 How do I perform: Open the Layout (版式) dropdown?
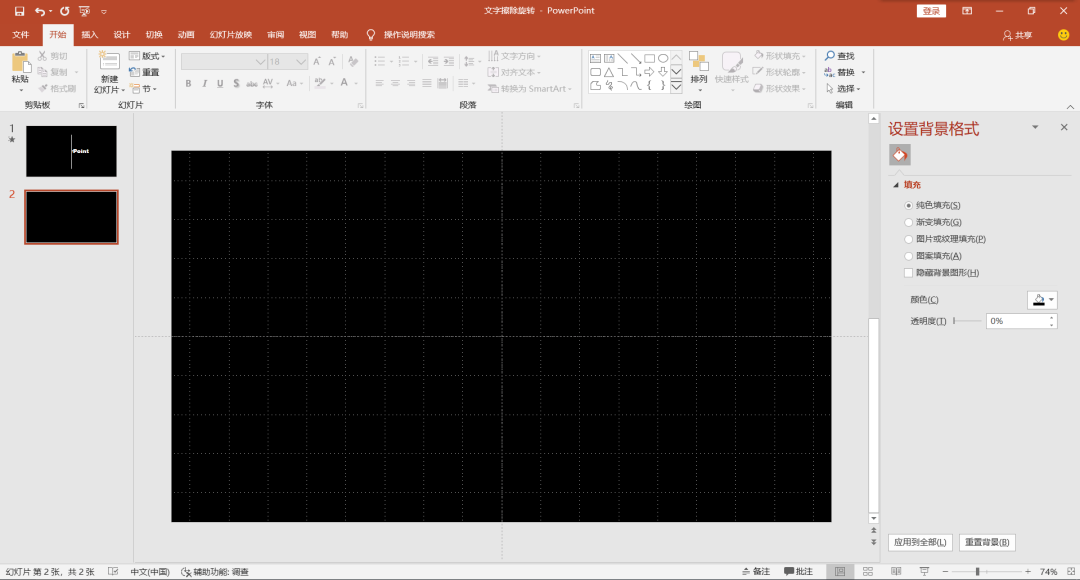[147, 56]
